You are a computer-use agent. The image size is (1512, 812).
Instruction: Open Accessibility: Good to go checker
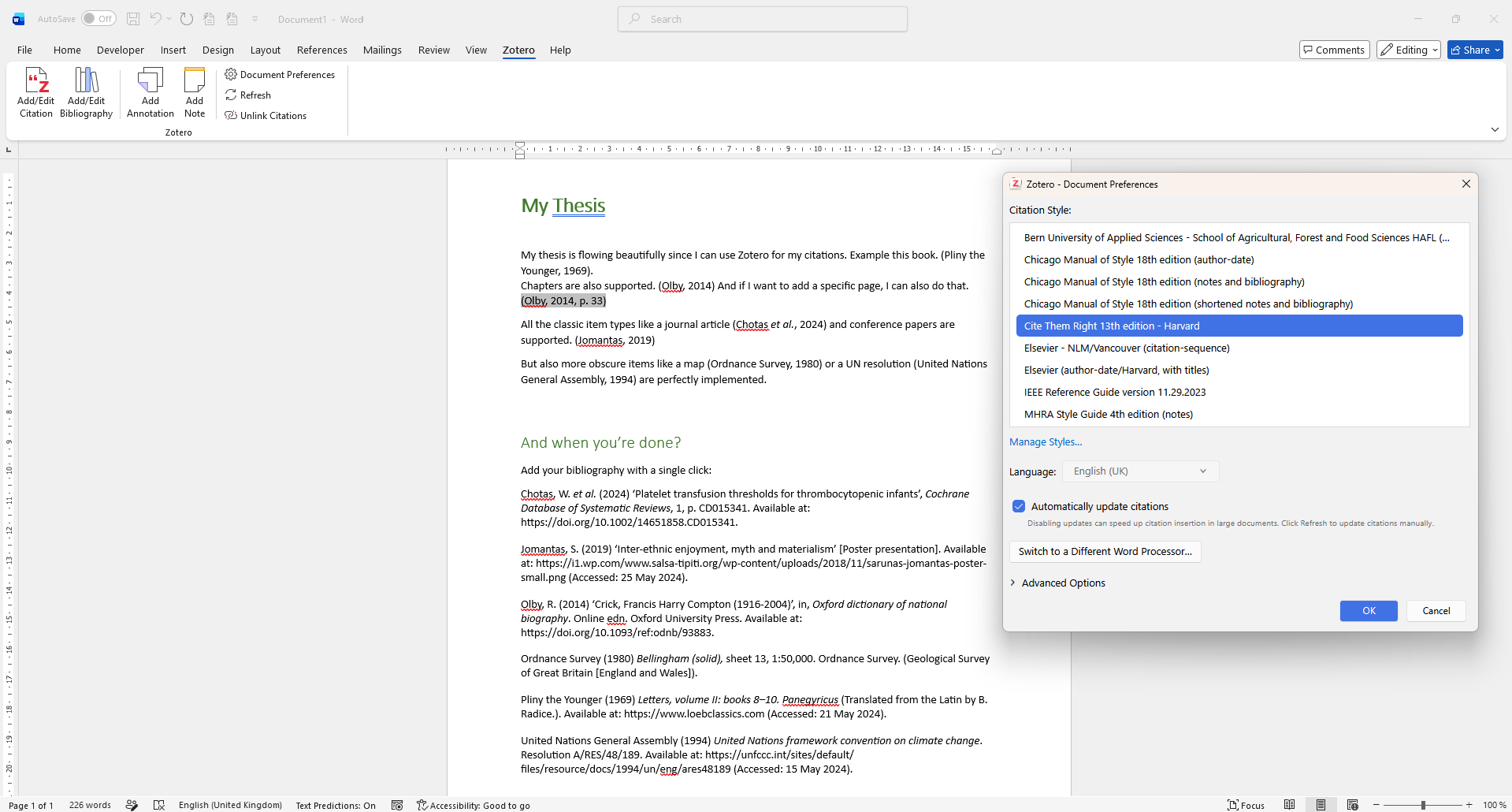[x=474, y=805]
